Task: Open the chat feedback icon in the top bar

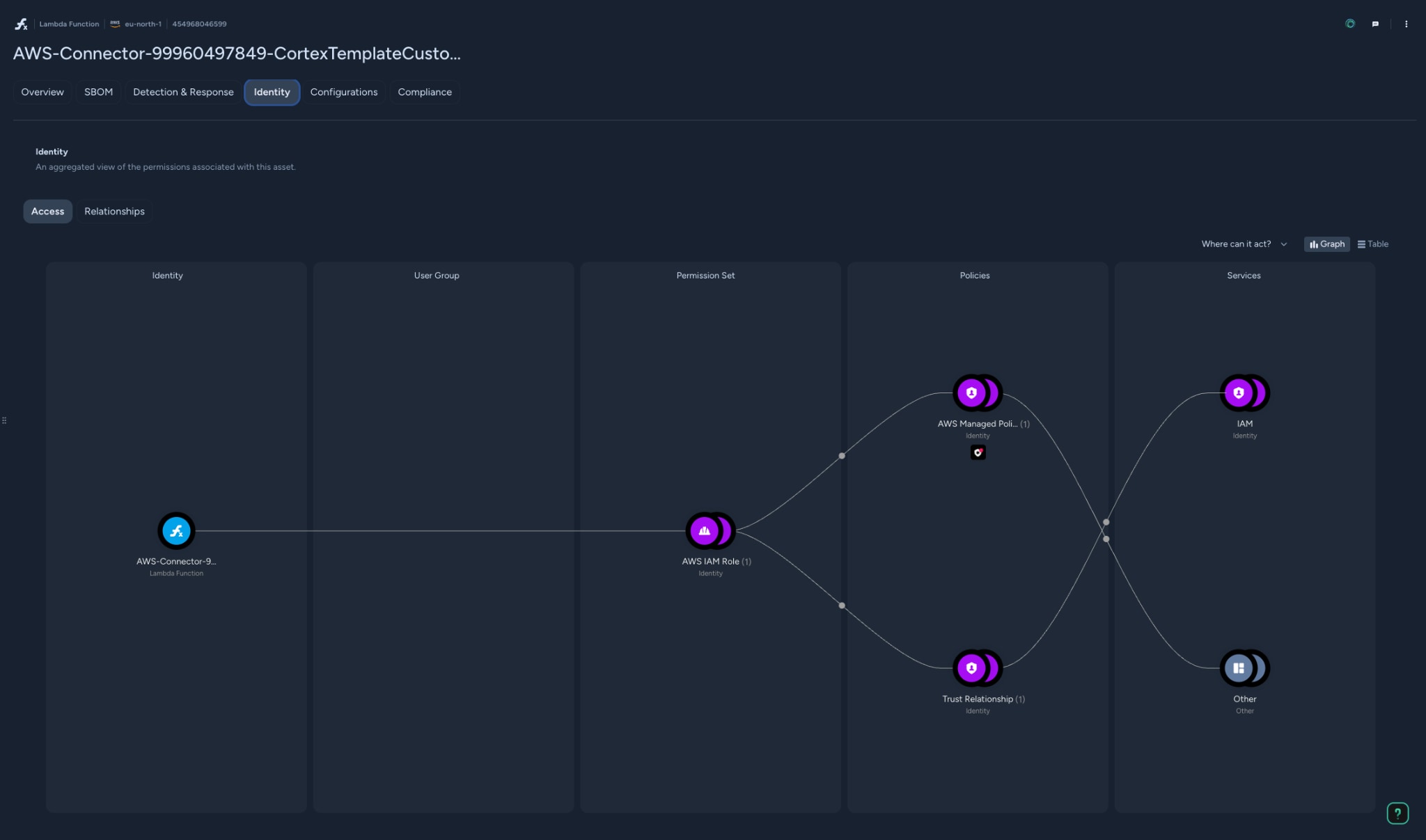Action: click(x=1375, y=24)
